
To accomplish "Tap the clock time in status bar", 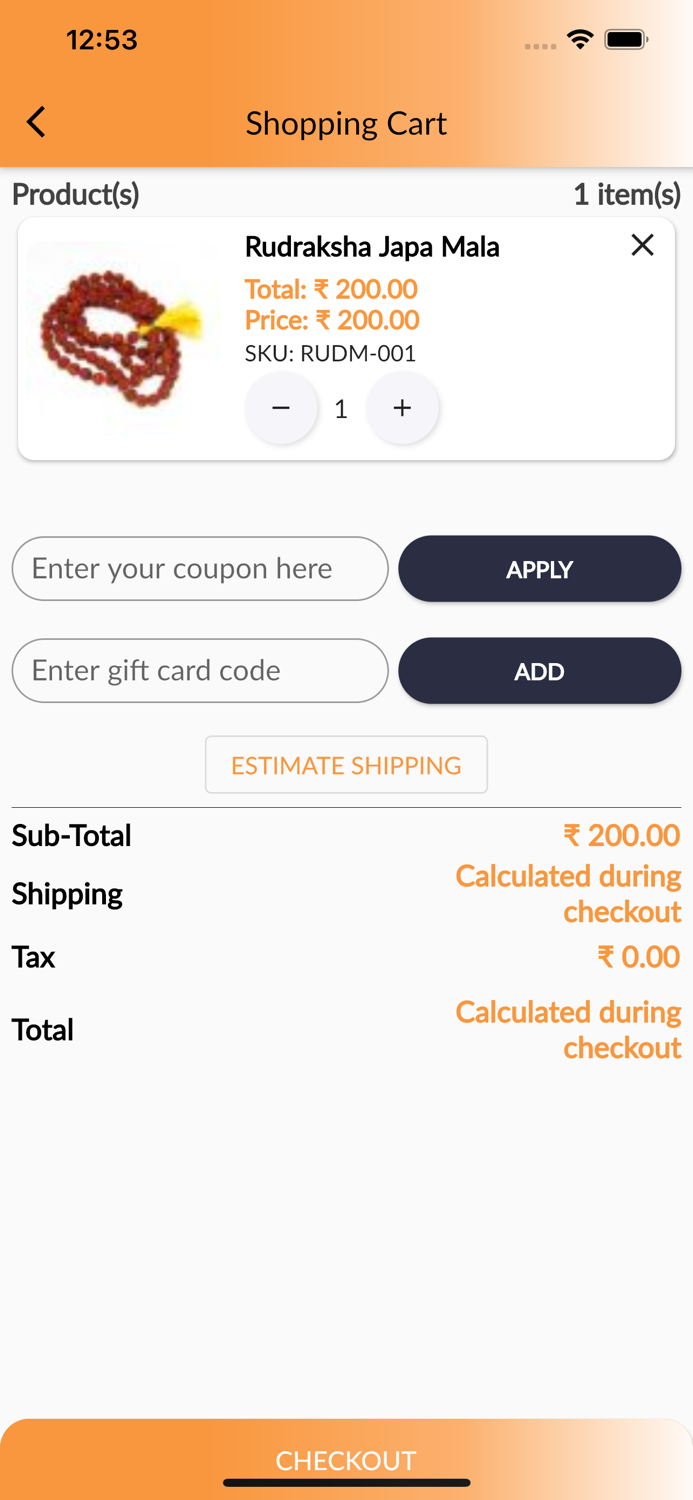I will click(x=101, y=40).
